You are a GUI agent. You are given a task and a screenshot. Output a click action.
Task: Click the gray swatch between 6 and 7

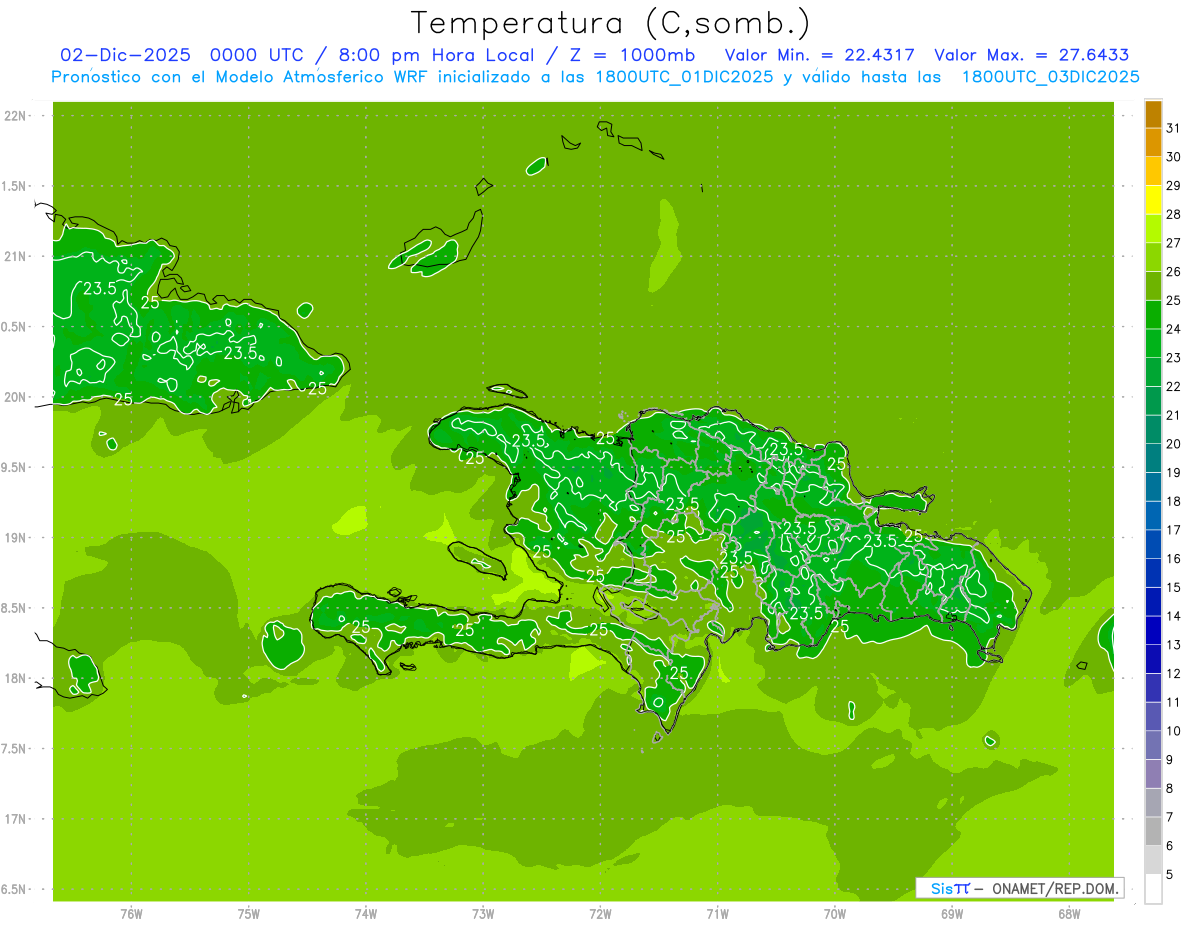pyautogui.click(x=1153, y=831)
